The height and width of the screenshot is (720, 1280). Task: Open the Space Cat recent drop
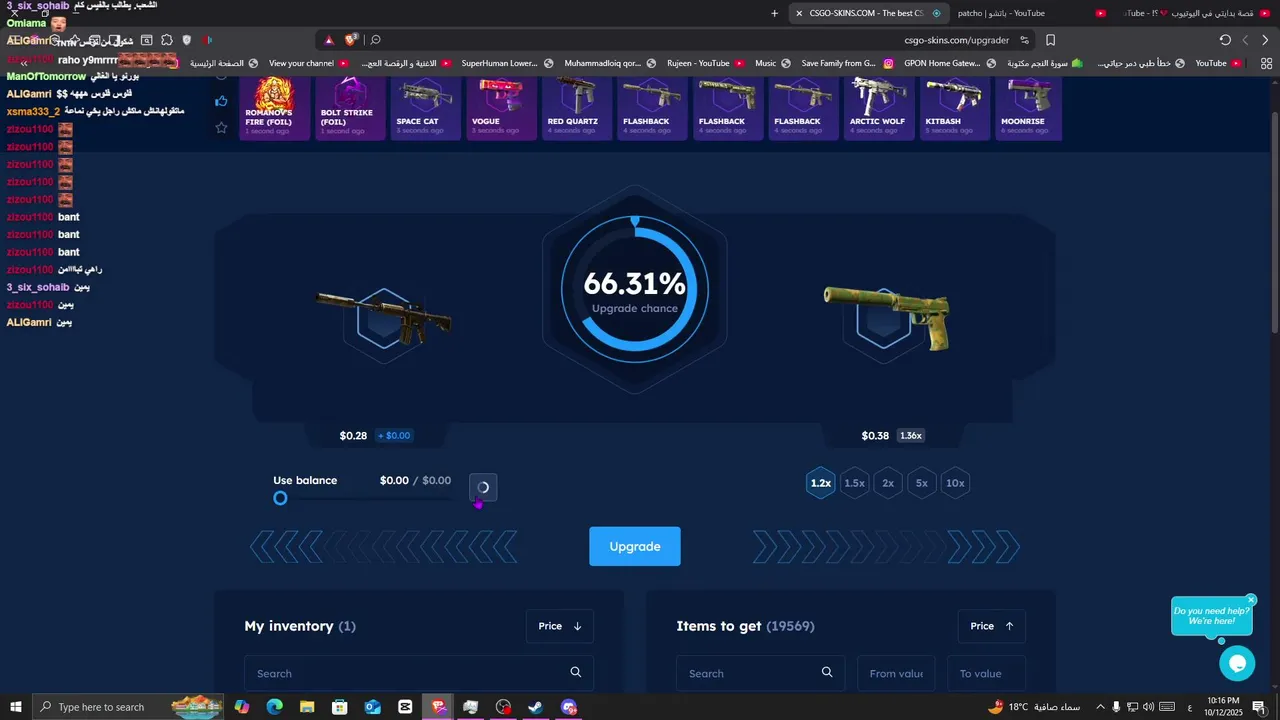425,108
